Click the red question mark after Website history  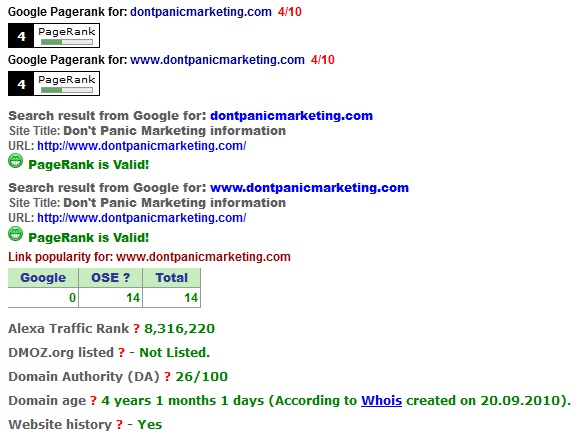119,425
